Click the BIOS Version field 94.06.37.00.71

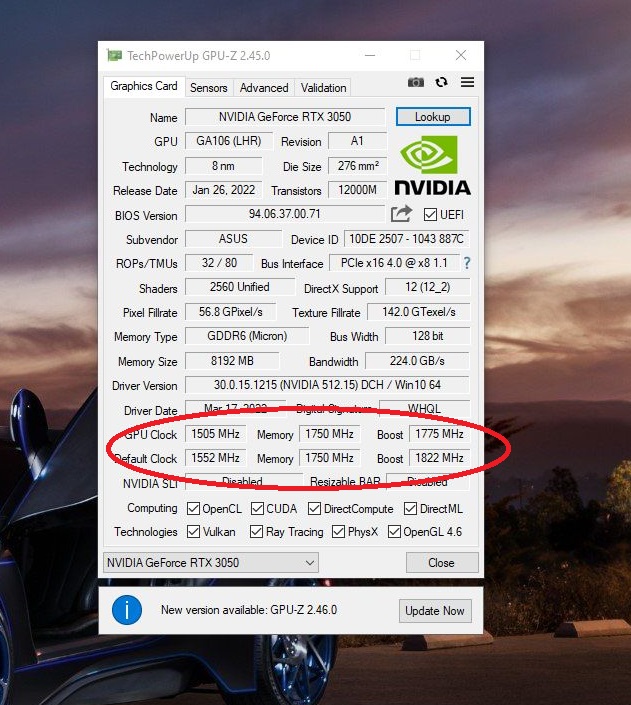(285, 214)
